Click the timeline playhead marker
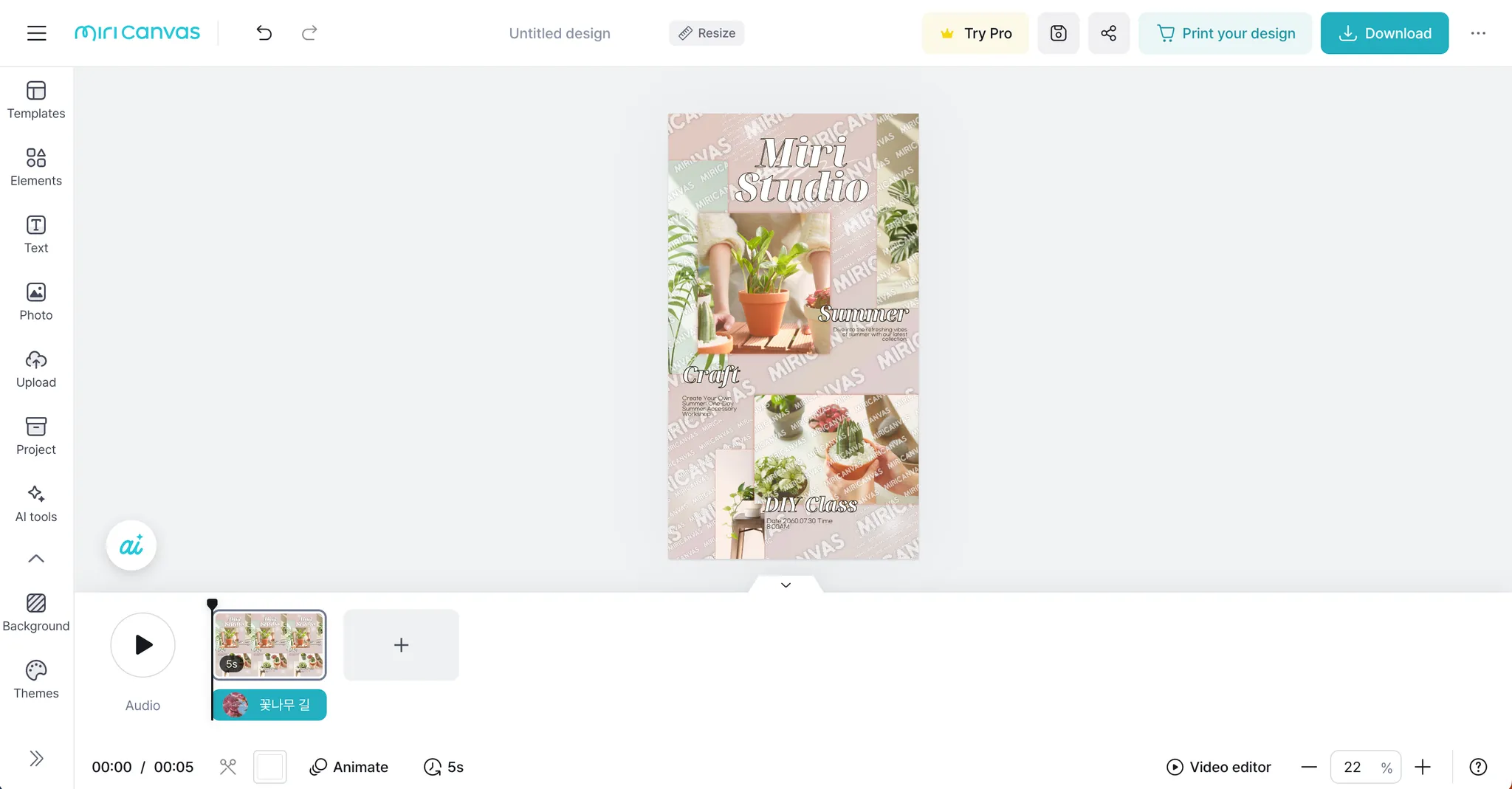 pos(213,604)
